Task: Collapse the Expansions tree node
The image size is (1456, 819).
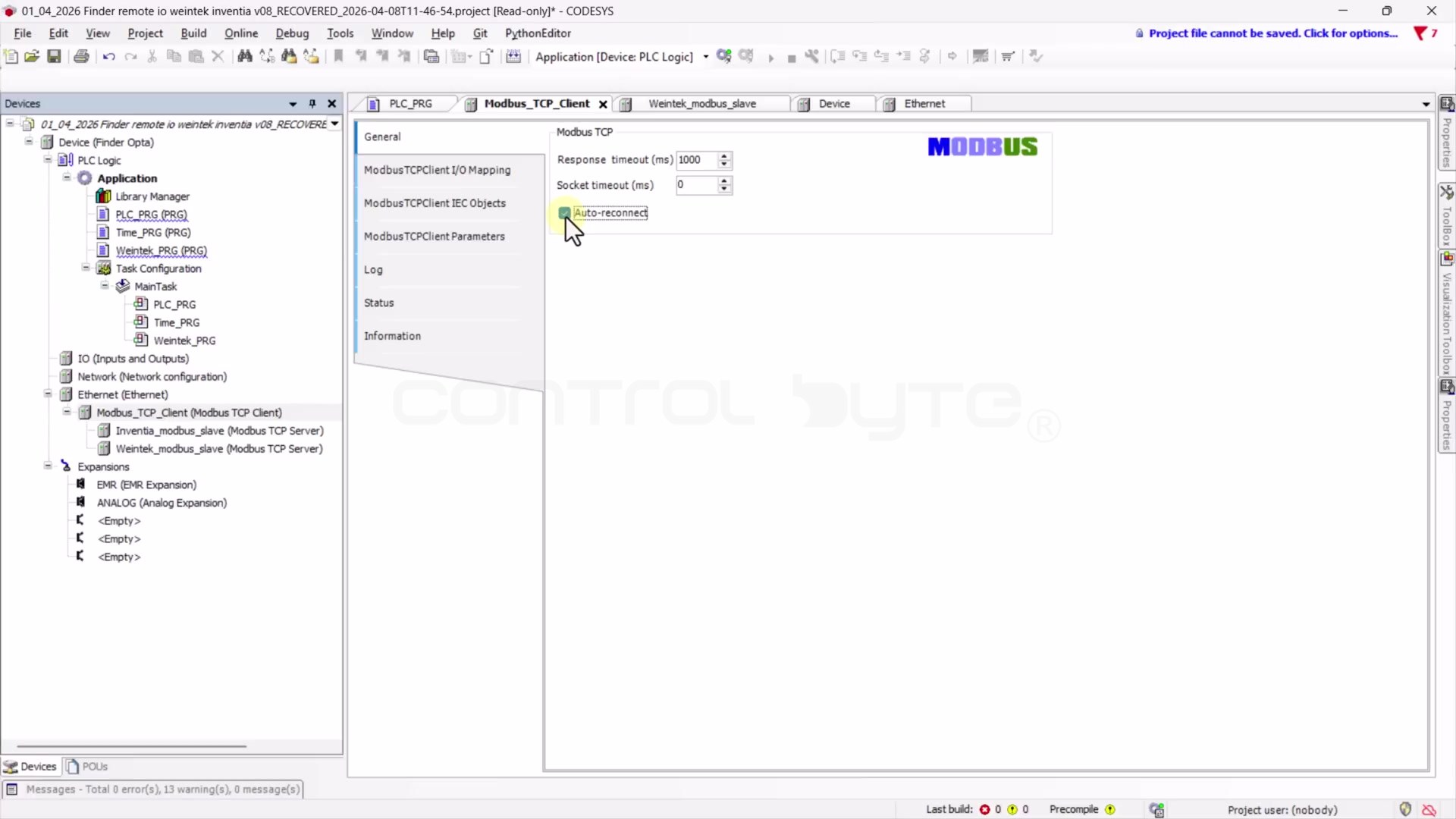Action: tap(48, 466)
